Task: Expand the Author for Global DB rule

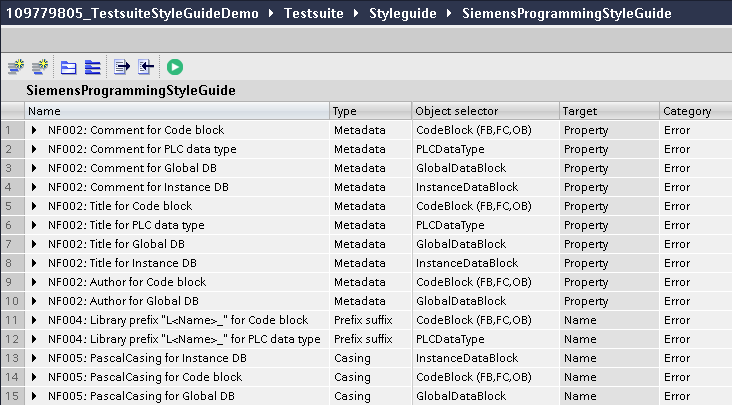Action: 34,301
